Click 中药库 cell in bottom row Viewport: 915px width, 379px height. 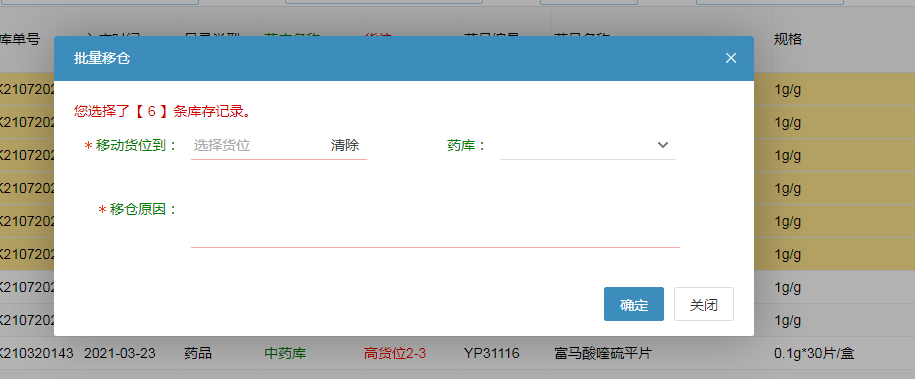coord(285,353)
